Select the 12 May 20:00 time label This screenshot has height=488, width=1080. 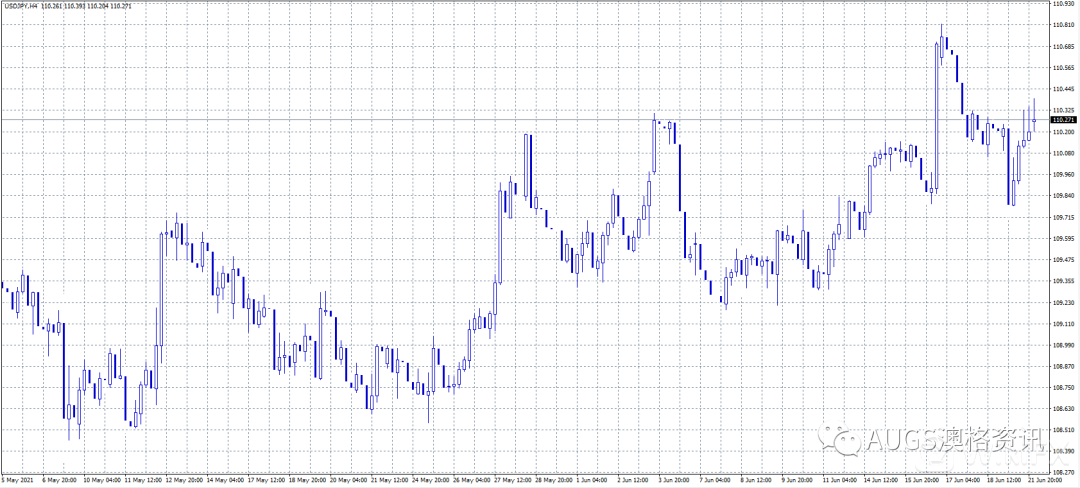(x=184, y=480)
